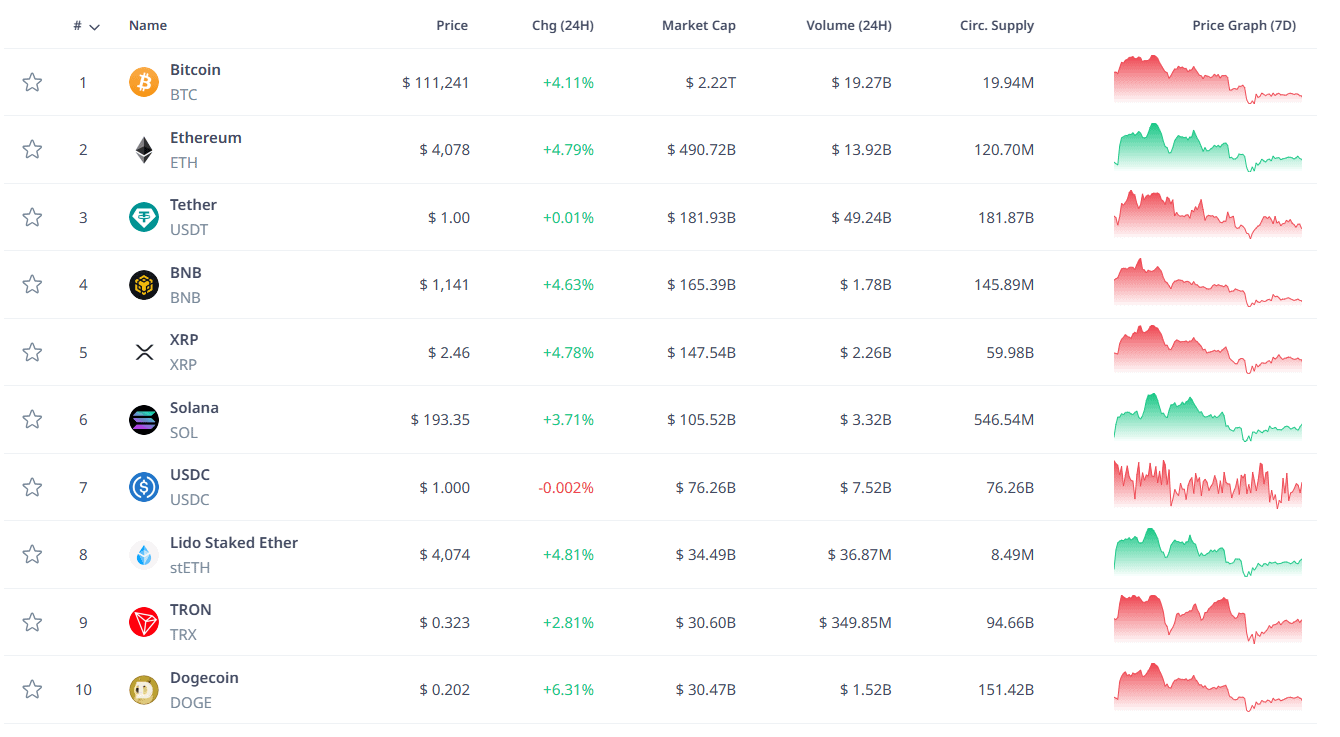1340x737 pixels.
Task: Sort by Chg (24H) column header
Action: coord(563,26)
